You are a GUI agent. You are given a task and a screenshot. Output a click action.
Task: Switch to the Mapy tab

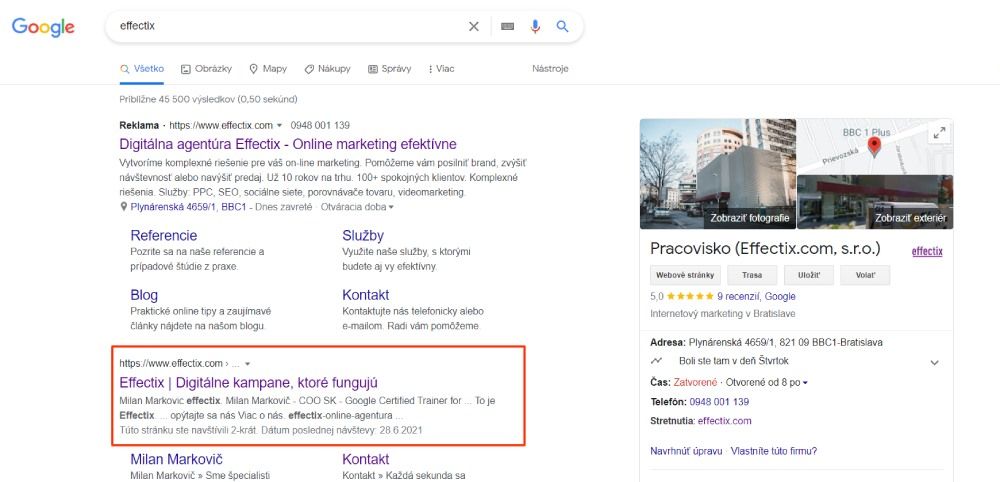click(268, 69)
